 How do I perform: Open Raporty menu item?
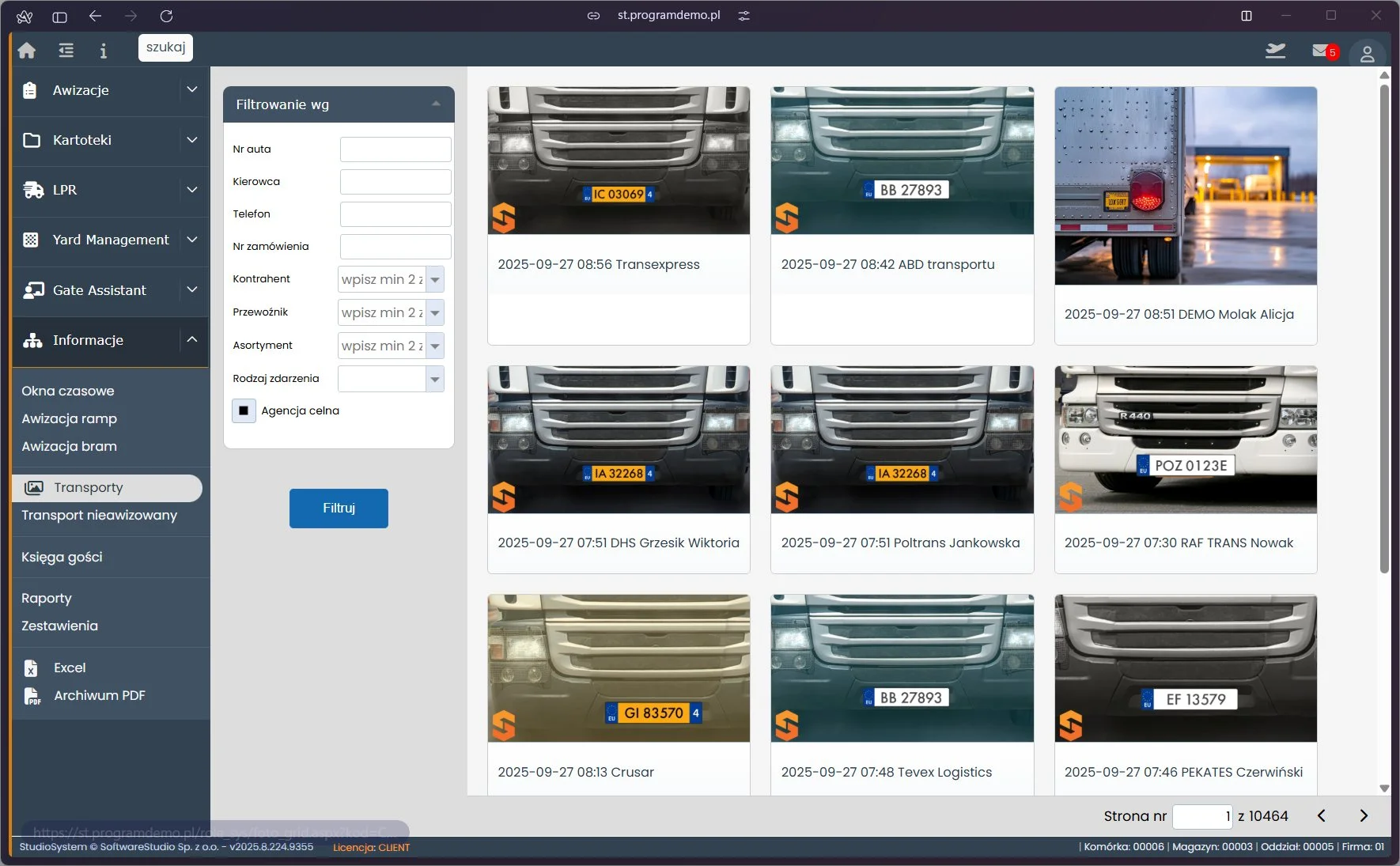[x=47, y=598]
